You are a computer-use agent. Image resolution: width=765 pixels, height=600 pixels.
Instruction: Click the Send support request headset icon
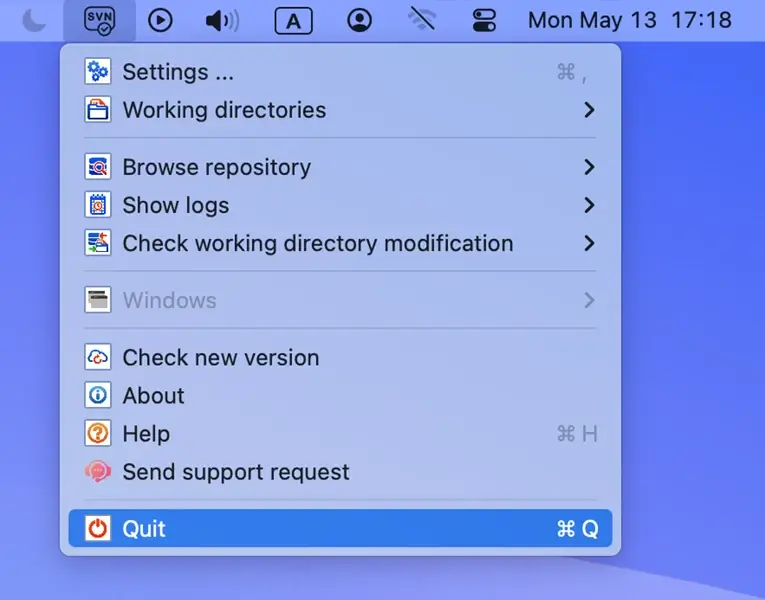pyautogui.click(x=98, y=471)
